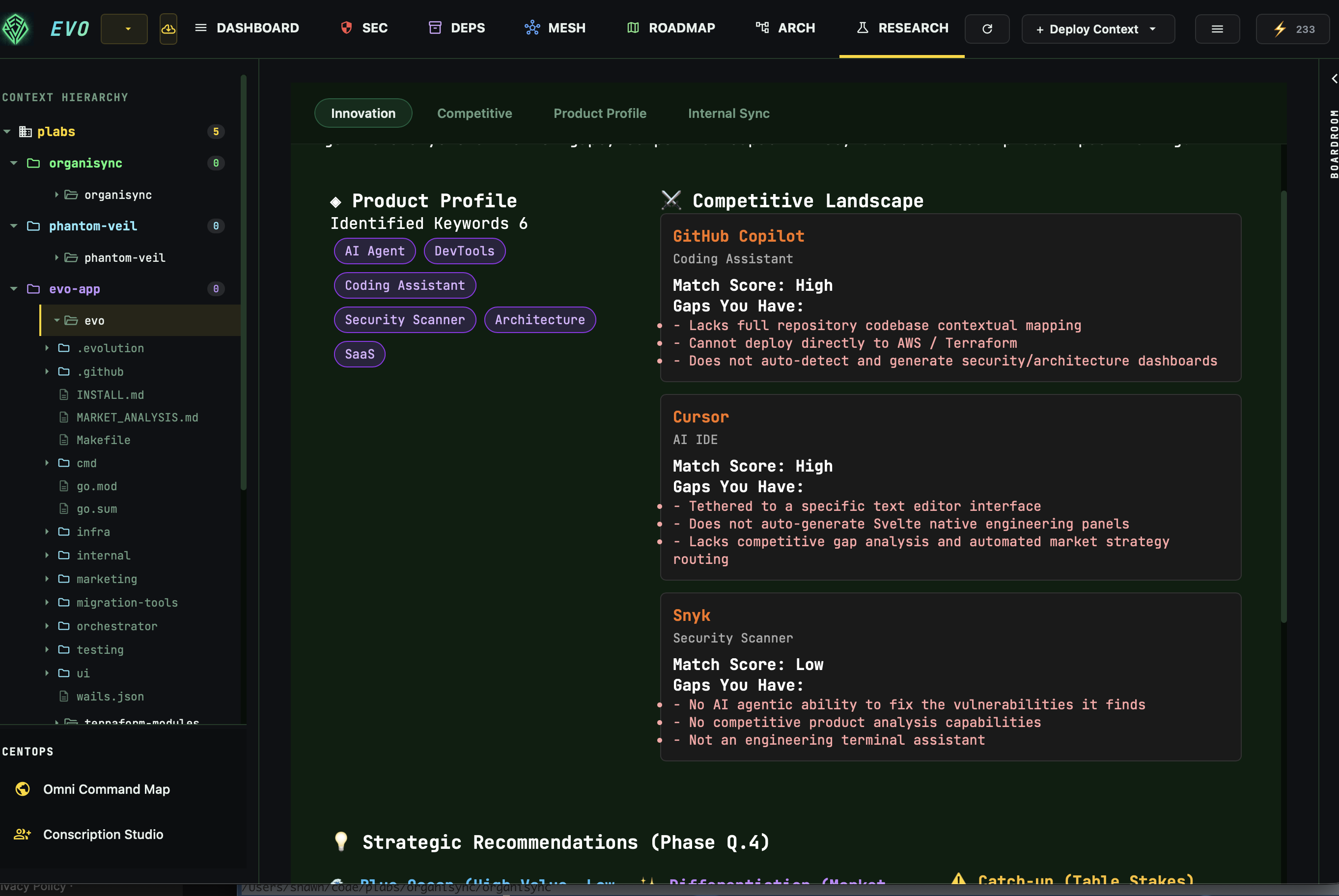The width and height of the screenshot is (1339, 896).
Task: Select the RESEARCH tab
Action: (902, 28)
